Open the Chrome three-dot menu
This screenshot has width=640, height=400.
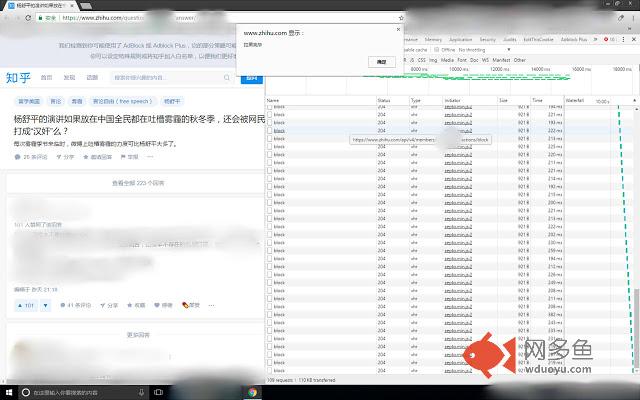tap(633, 18)
